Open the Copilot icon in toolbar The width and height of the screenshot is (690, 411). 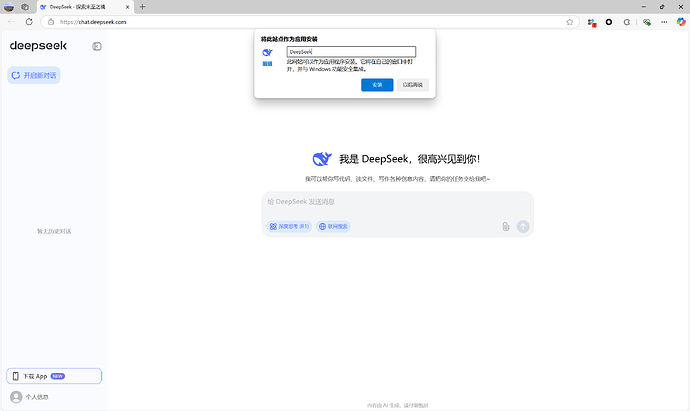click(681, 22)
